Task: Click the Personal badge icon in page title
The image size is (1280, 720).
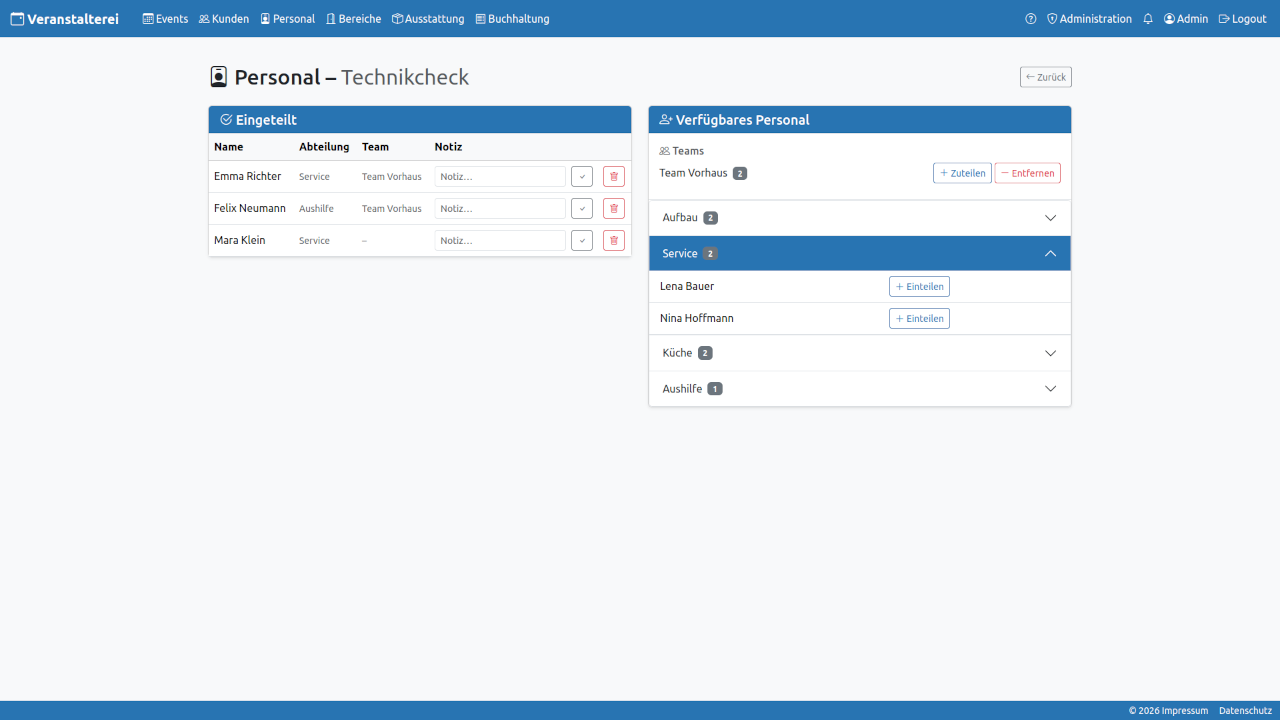Action: point(219,77)
